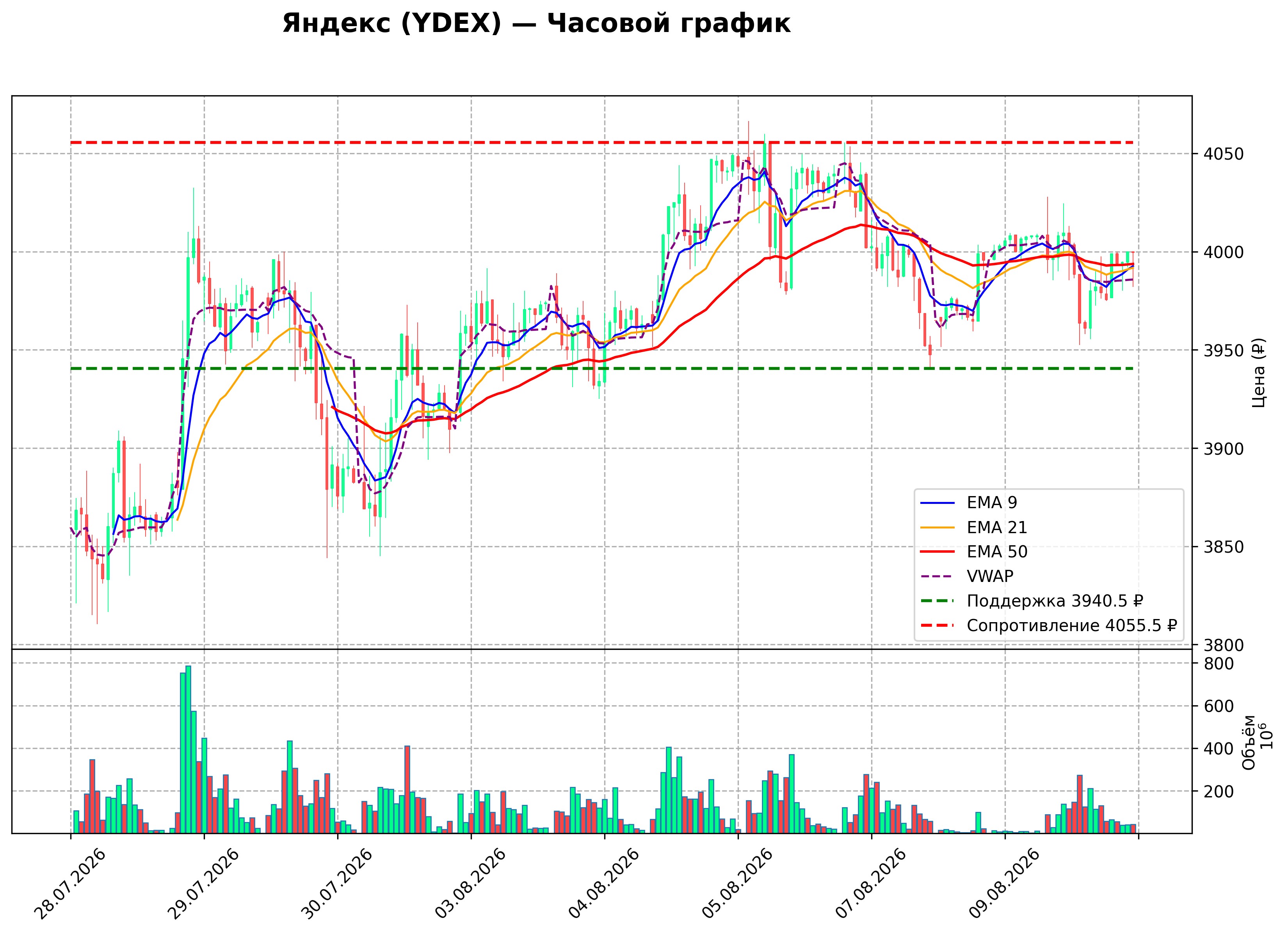Click the Цена (₽) axis title
The width and height of the screenshot is (1288, 934).
point(1259,372)
